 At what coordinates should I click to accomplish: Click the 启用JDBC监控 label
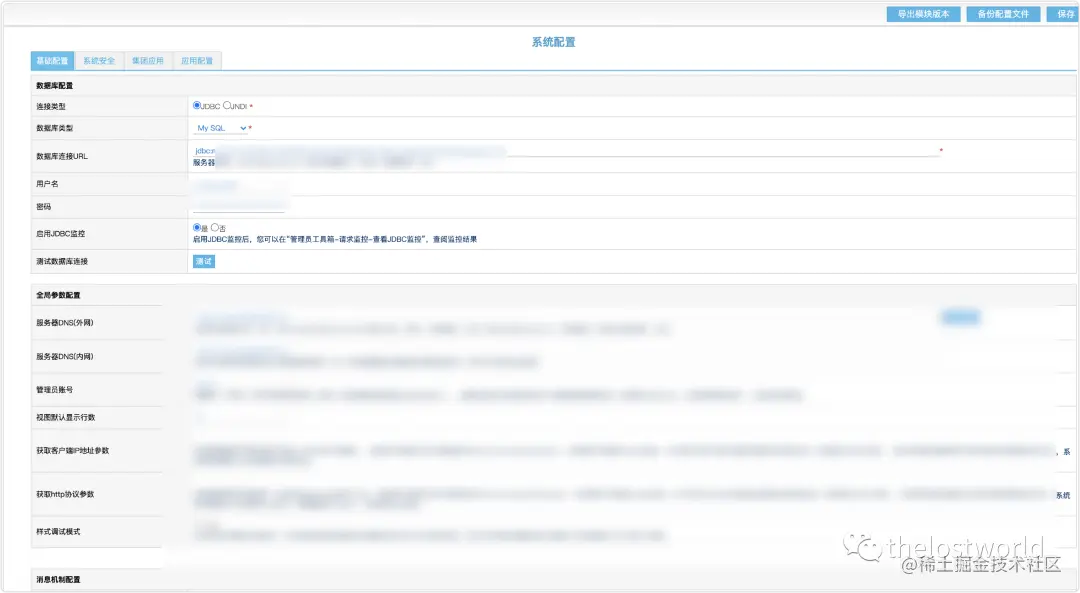coord(61,233)
